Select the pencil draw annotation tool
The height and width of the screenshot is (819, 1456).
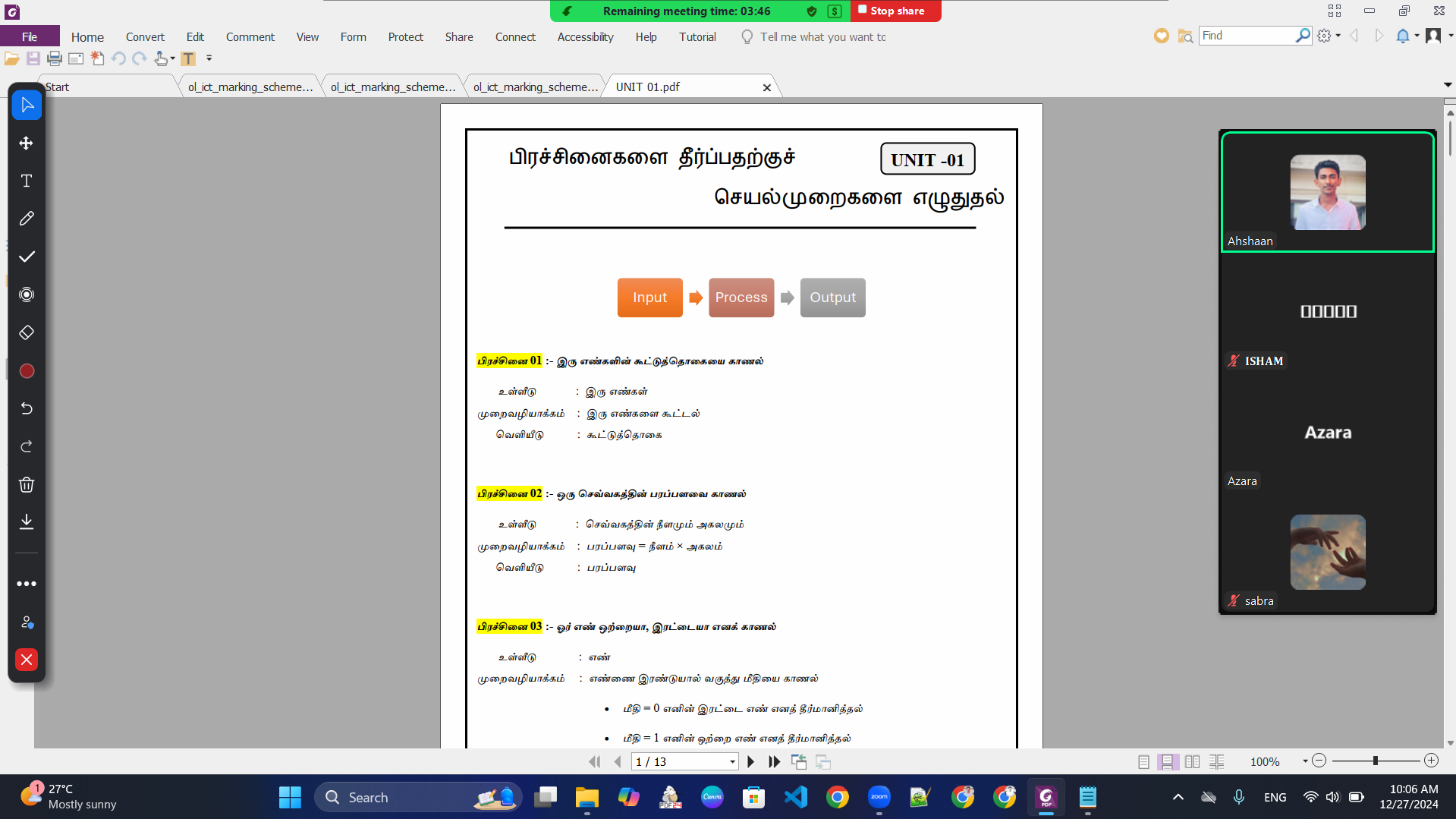(27, 219)
